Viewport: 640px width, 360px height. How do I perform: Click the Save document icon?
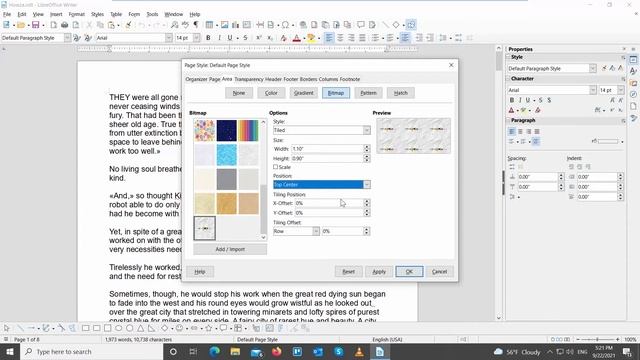[x=36, y=25]
